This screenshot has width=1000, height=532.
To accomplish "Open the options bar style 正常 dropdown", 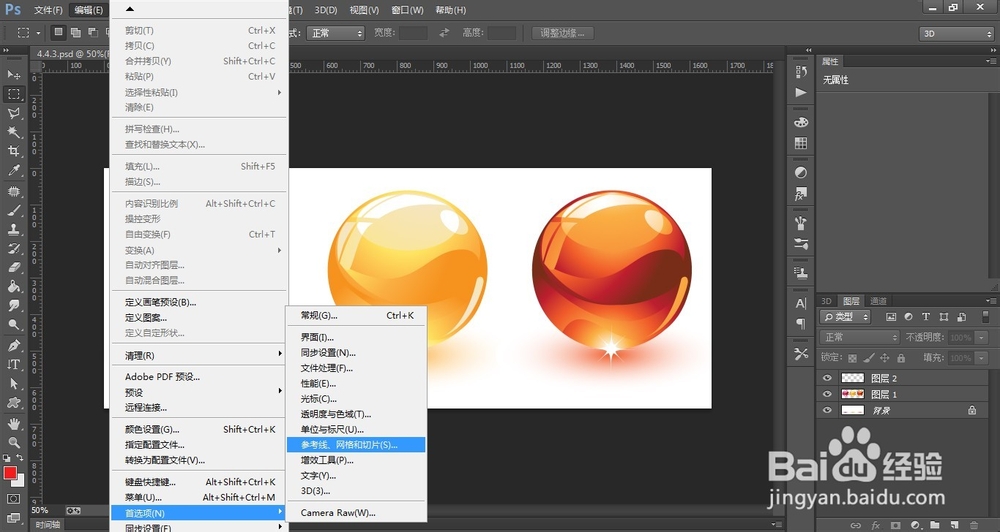I will (335, 33).
